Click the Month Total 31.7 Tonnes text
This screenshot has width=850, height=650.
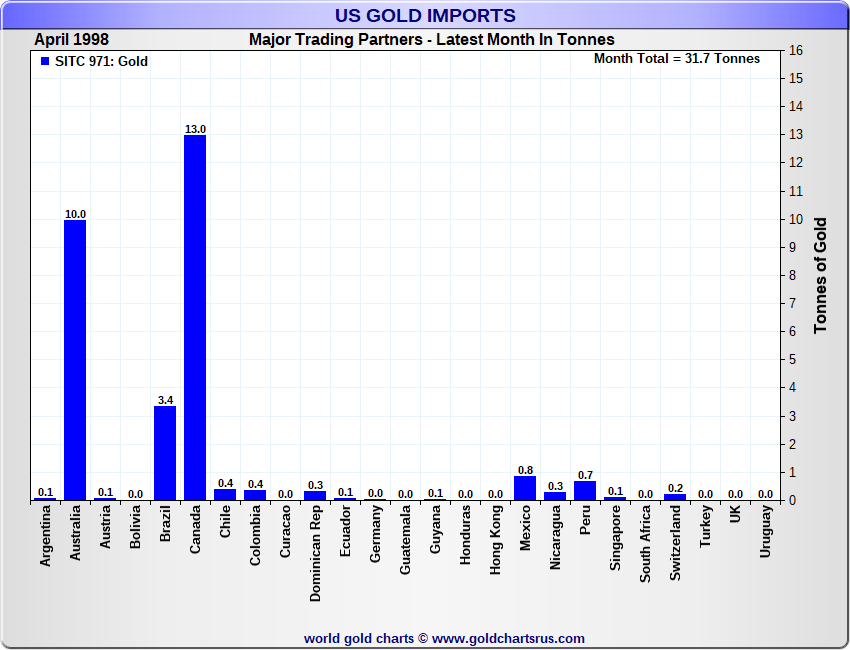(677, 58)
